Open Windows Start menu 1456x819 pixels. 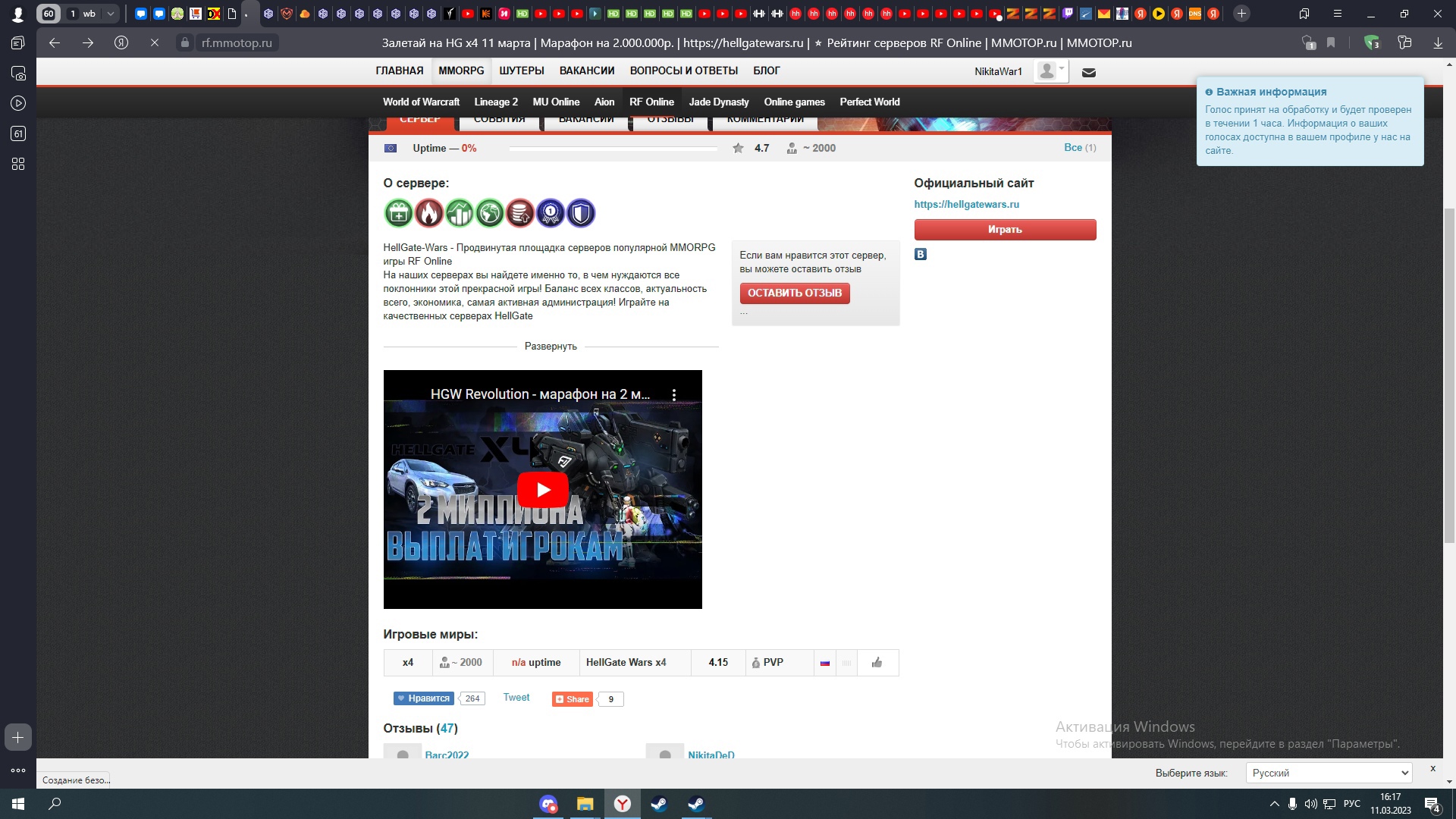click(18, 804)
